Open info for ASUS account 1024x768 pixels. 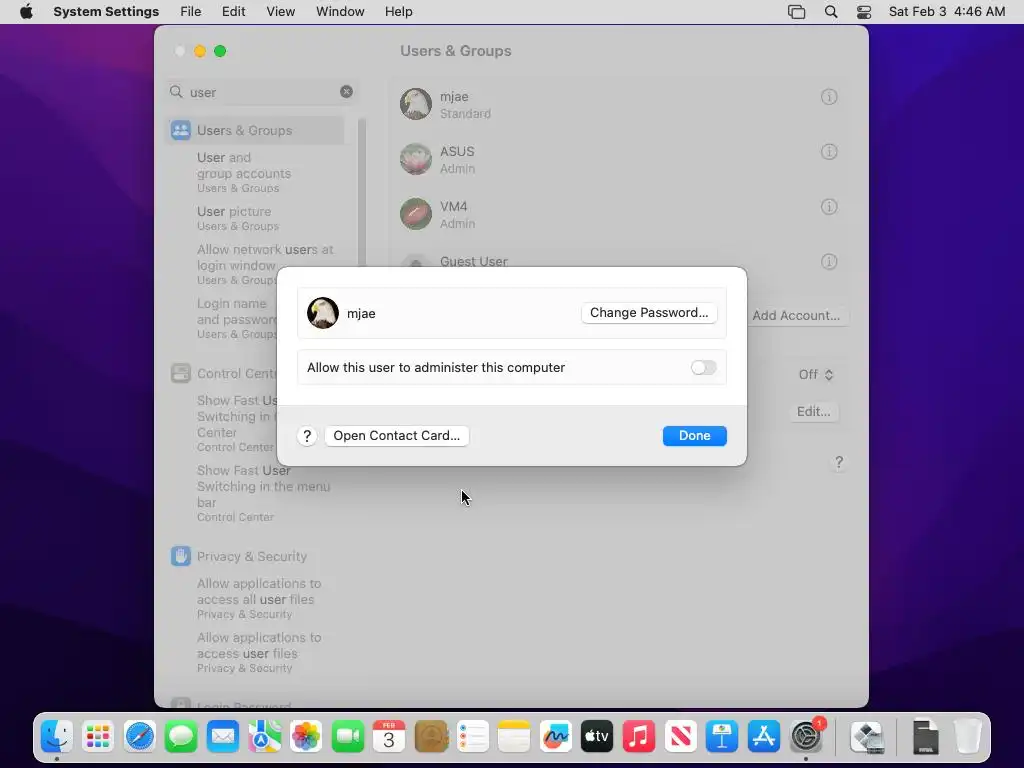tap(829, 152)
